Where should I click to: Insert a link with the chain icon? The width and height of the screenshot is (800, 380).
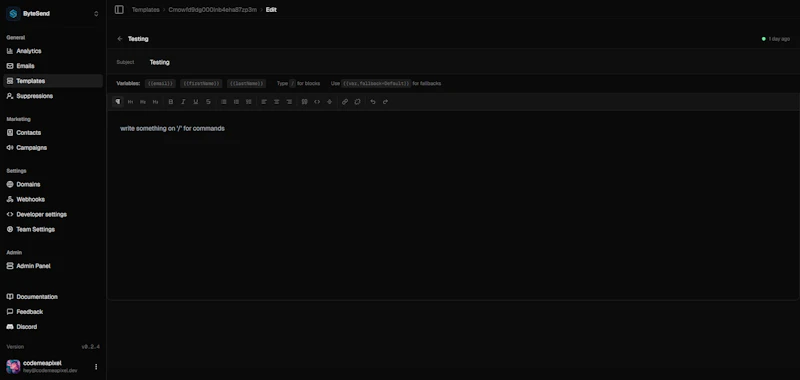(345, 102)
